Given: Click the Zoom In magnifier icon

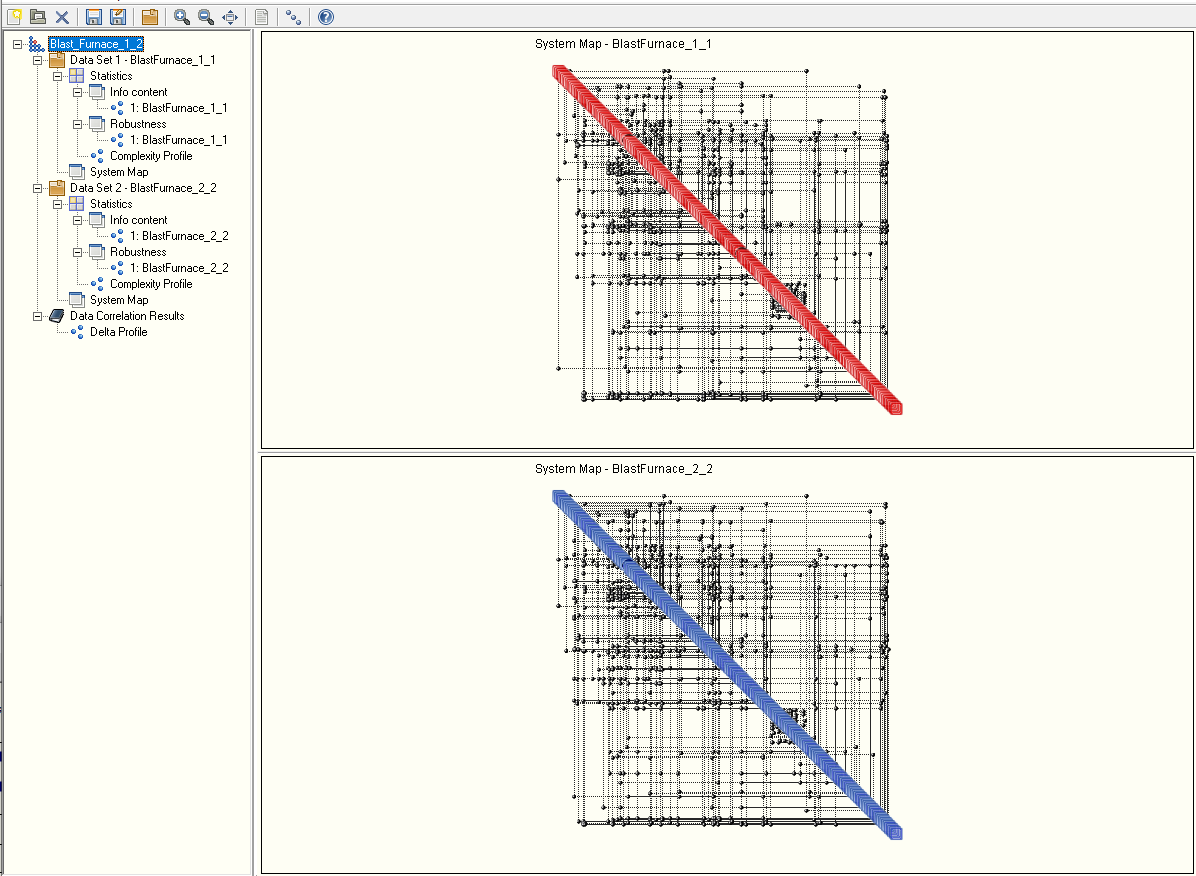Looking at the screenshot, I should (181, 16).
